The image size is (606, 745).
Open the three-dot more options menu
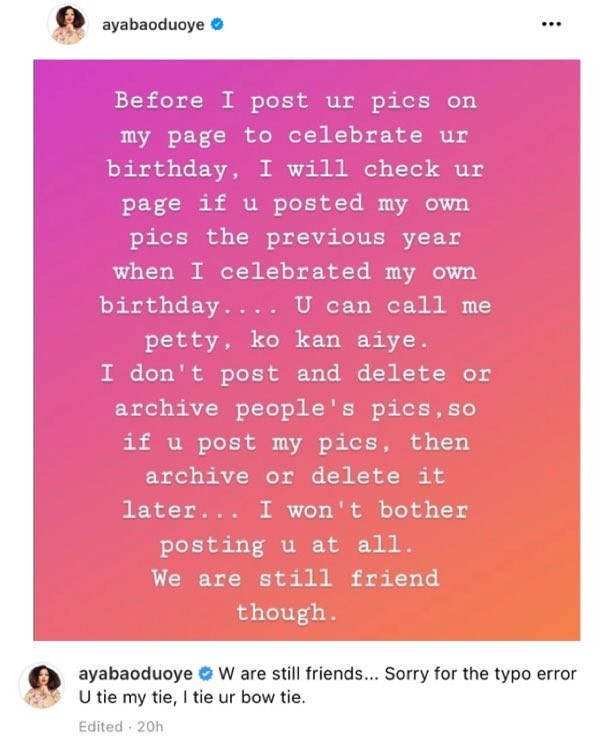click(x=551, y=25)
